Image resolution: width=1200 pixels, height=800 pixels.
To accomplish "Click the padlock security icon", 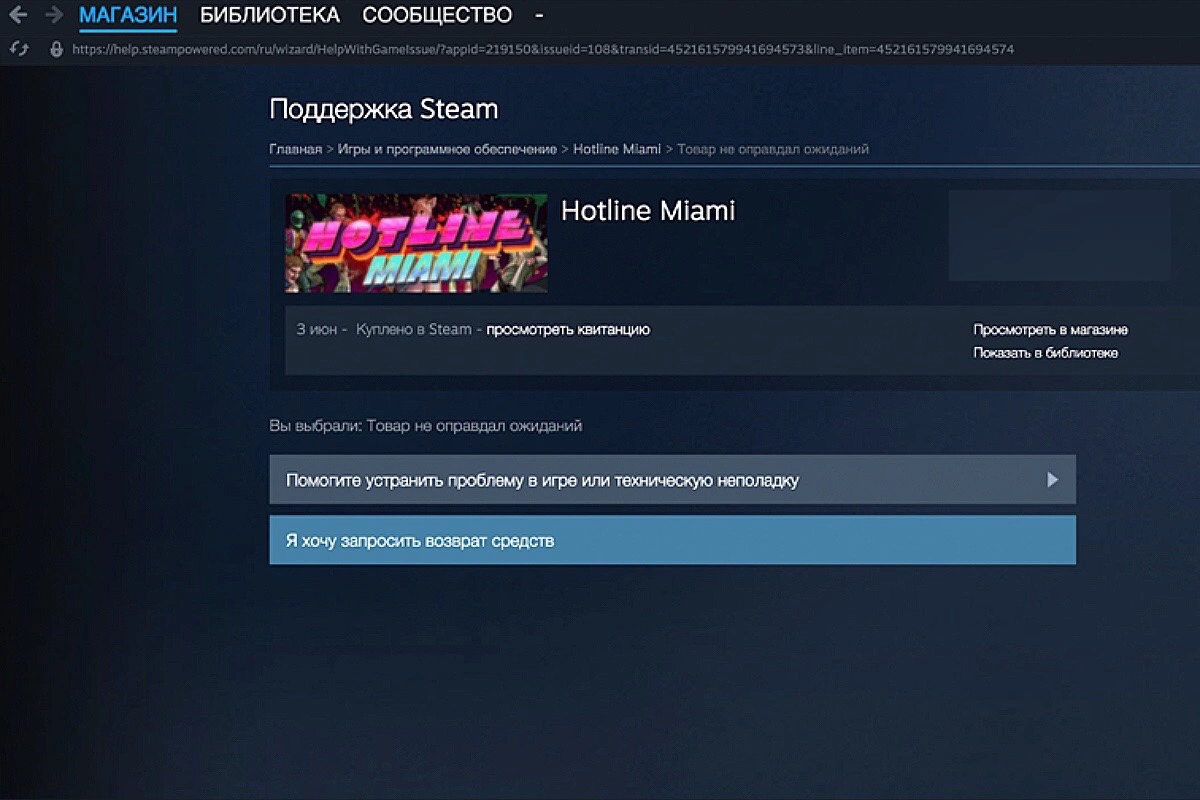I will coord(56,48).
